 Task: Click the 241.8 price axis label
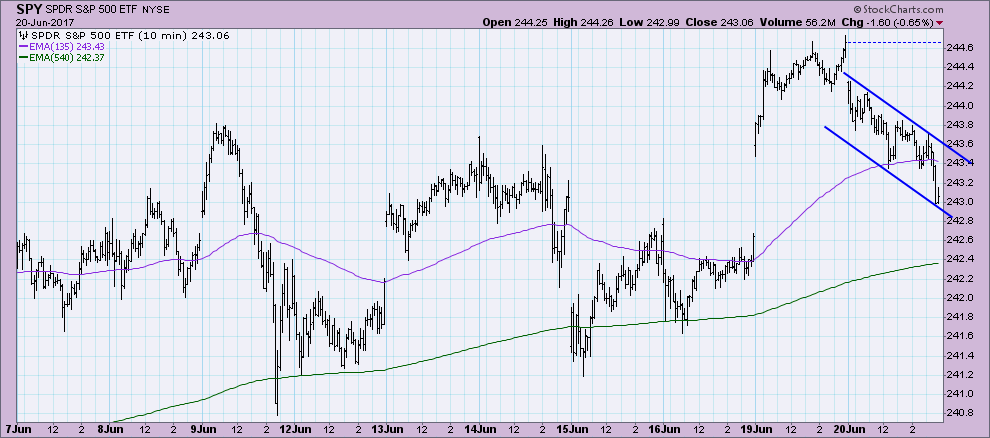[x=960, y=317]
